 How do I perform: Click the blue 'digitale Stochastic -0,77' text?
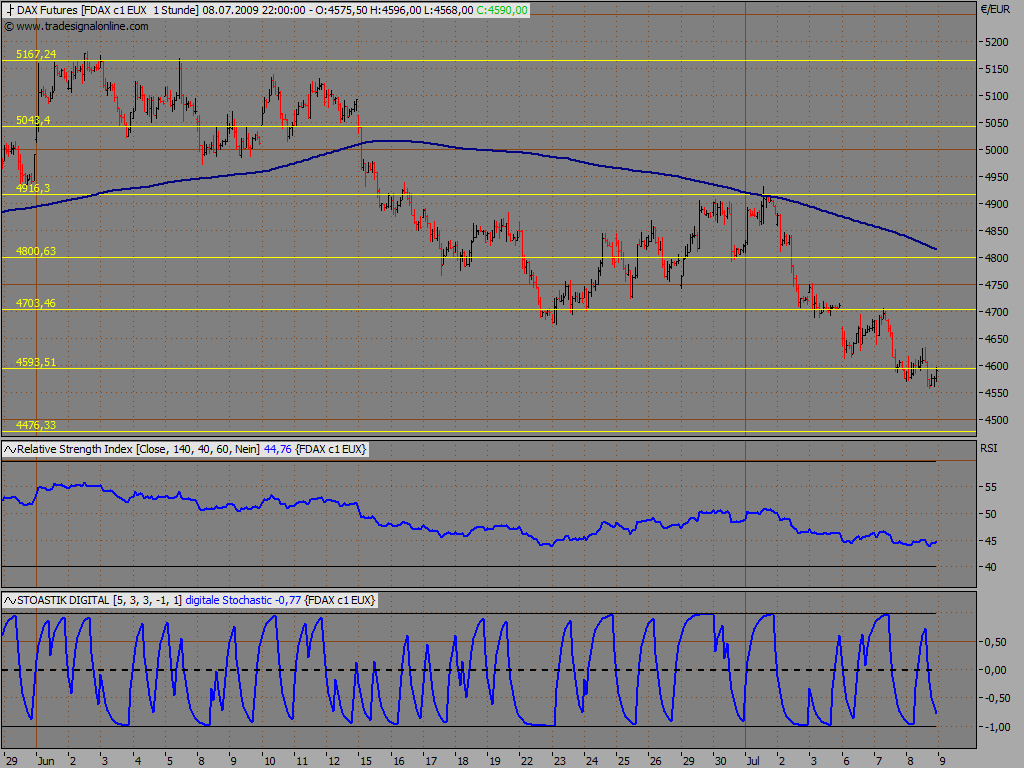[x=243, y=600]
